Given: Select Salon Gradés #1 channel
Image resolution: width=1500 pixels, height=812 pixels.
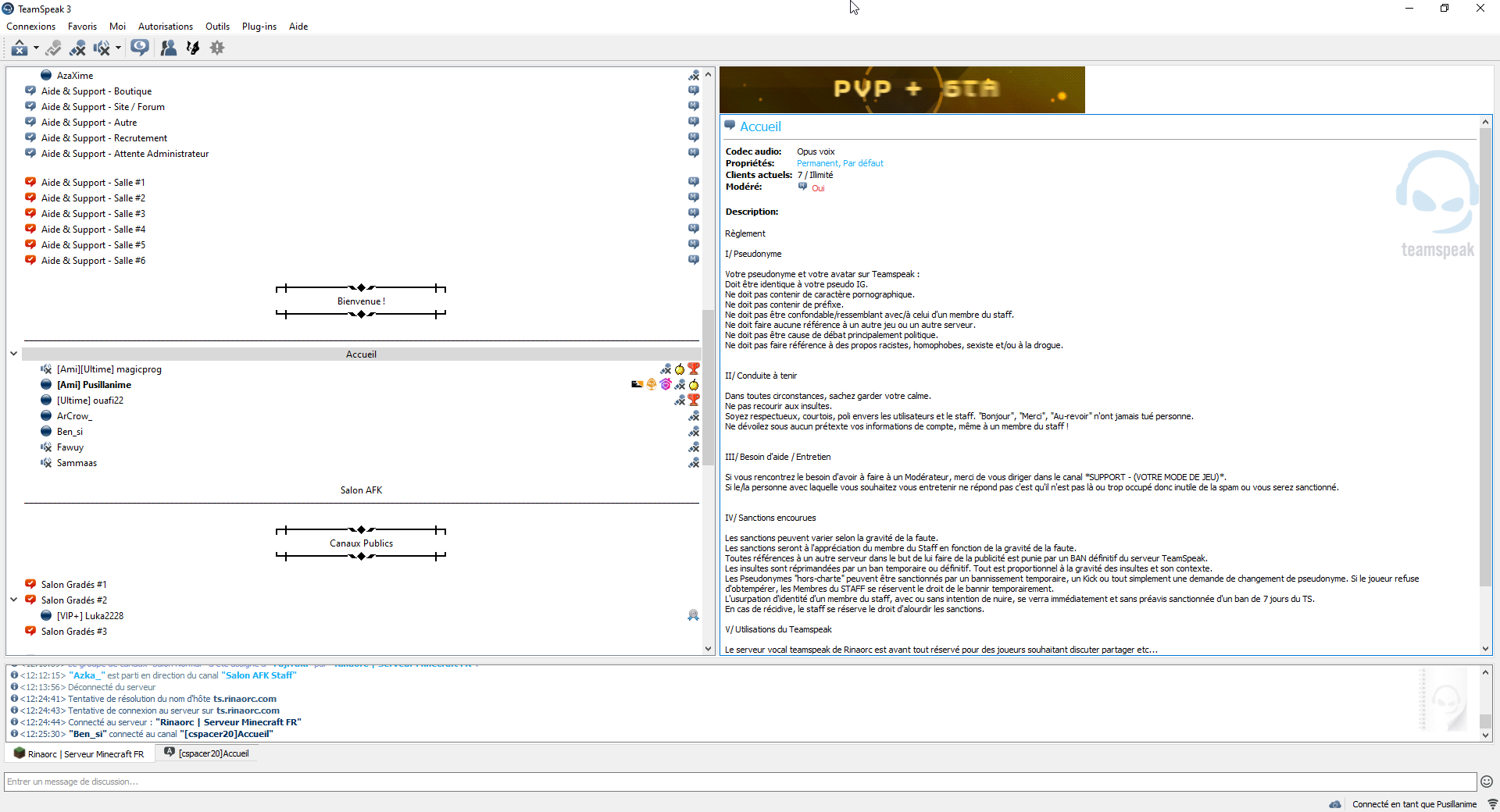Looking at the screenshot, I should click(x=74, y=585).
